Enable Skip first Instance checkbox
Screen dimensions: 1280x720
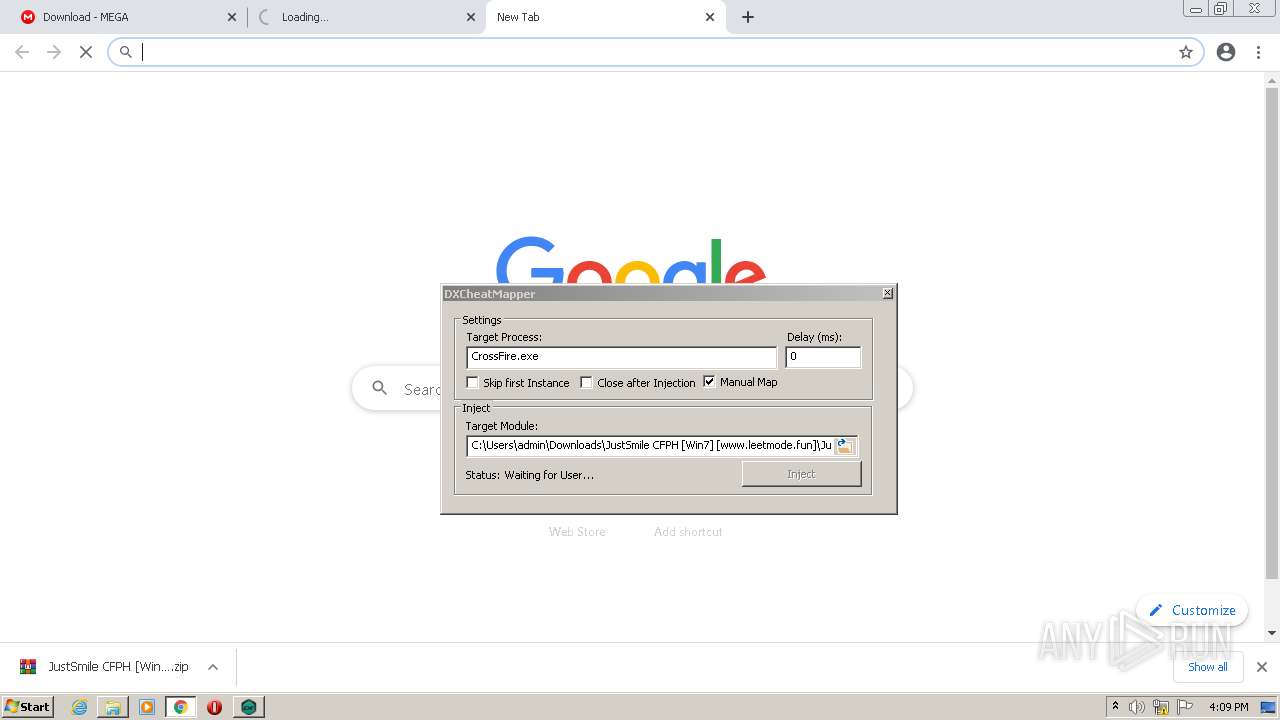click(x=473, y=383)
